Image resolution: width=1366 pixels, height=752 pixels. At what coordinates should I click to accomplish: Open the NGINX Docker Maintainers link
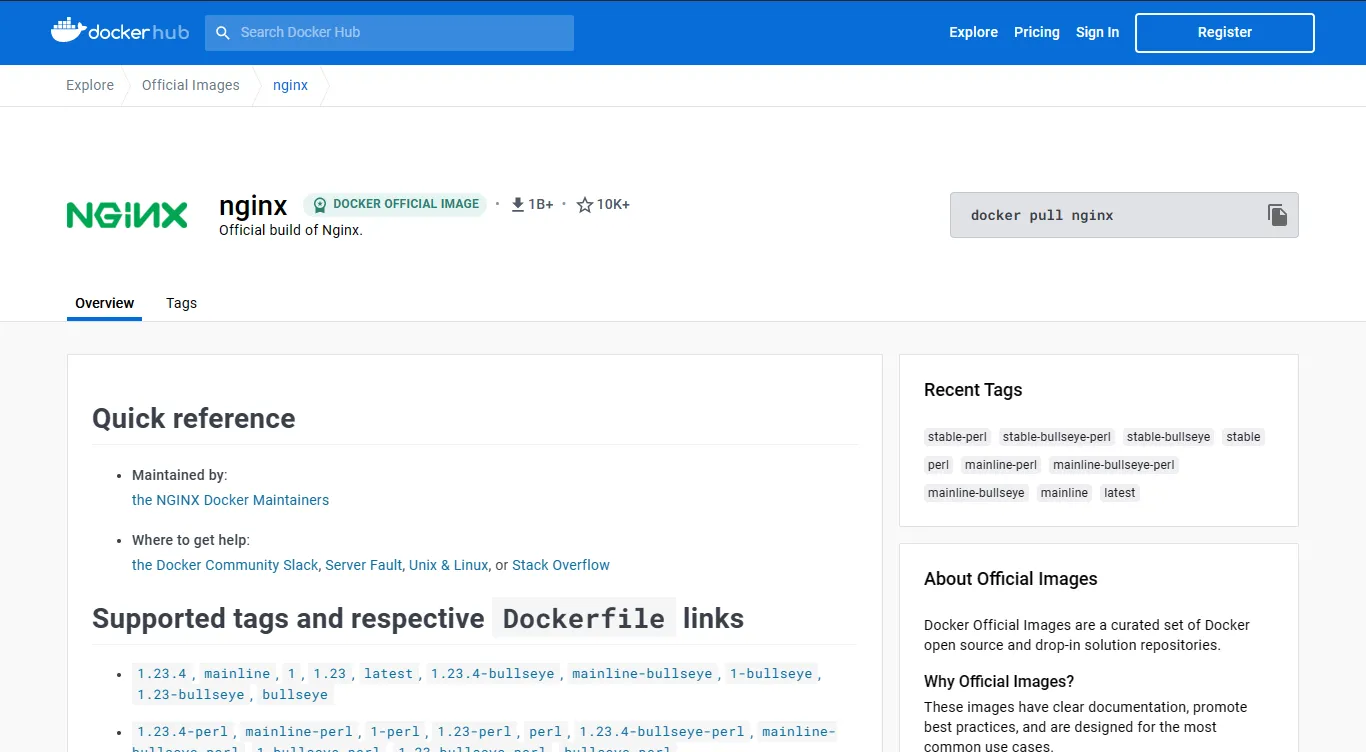coord(230,500)
